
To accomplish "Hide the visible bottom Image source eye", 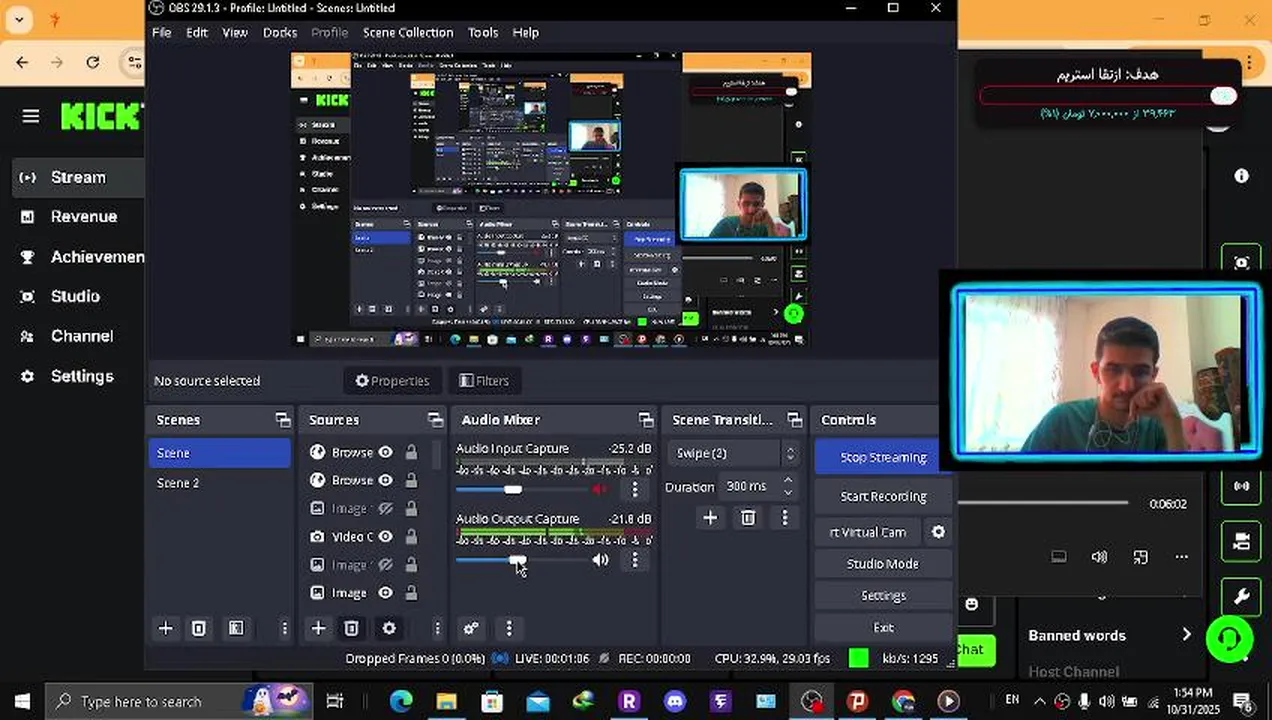I will (385, 593).
